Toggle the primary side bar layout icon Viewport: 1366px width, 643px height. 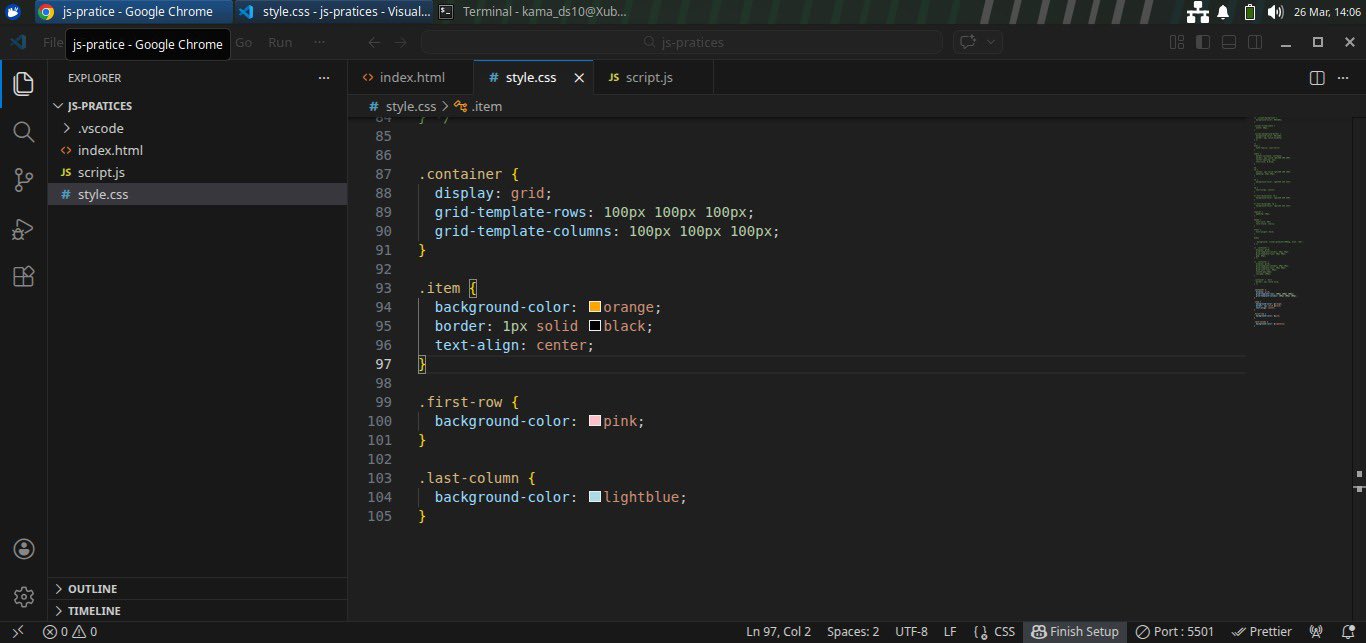click(x=1203, y=42)
